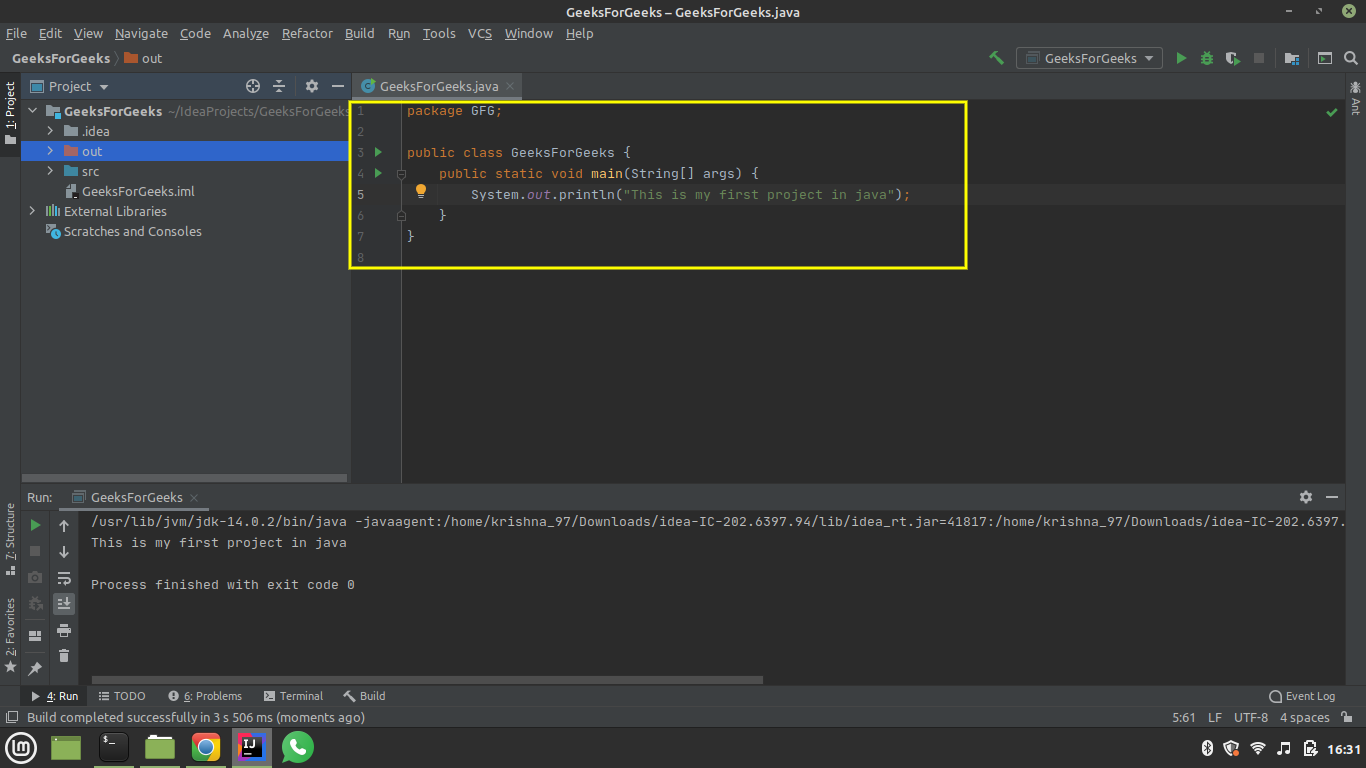Open Project panel gear settings

pyautogui.click(x=312, y=86)
